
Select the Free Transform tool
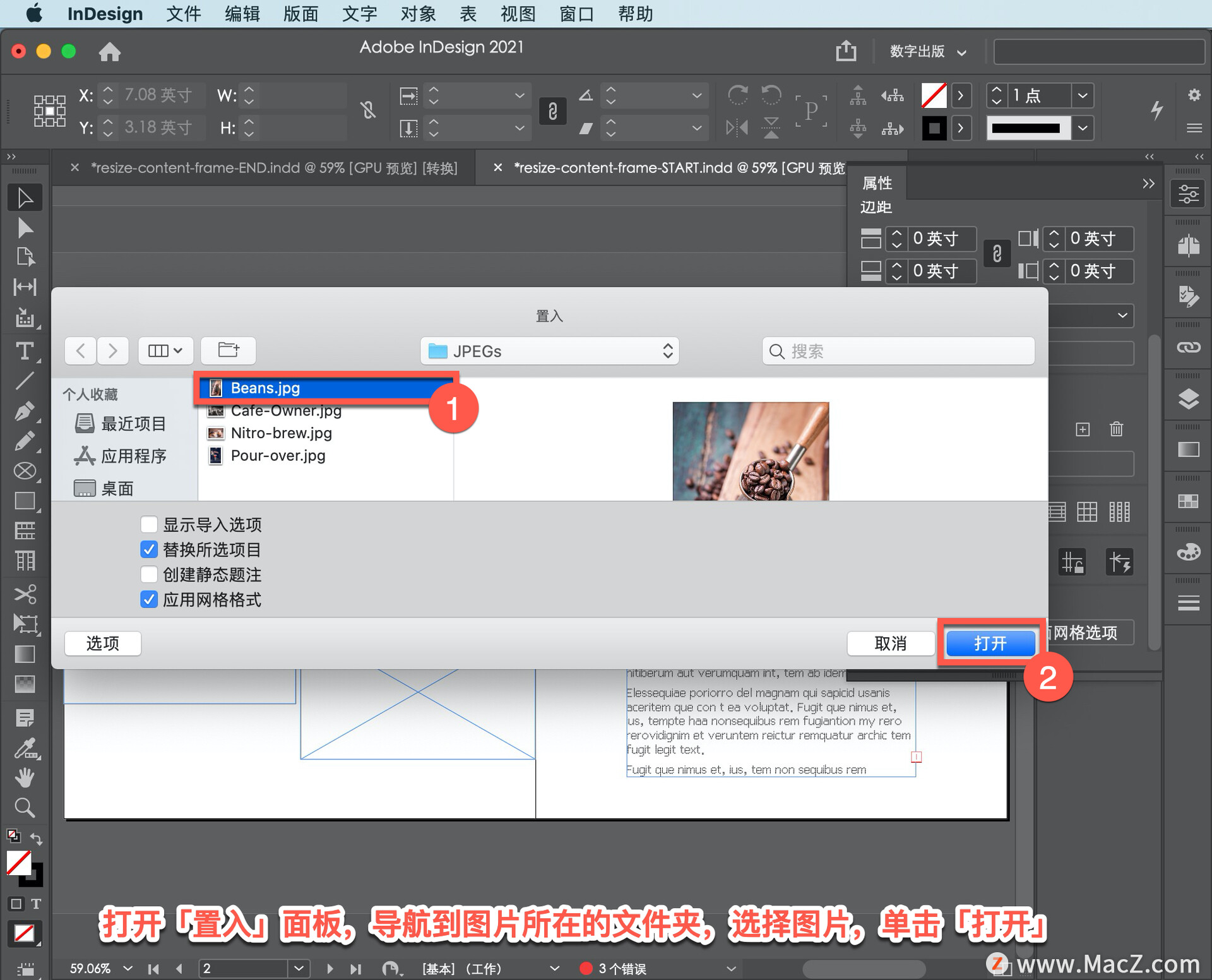point(25,624)
